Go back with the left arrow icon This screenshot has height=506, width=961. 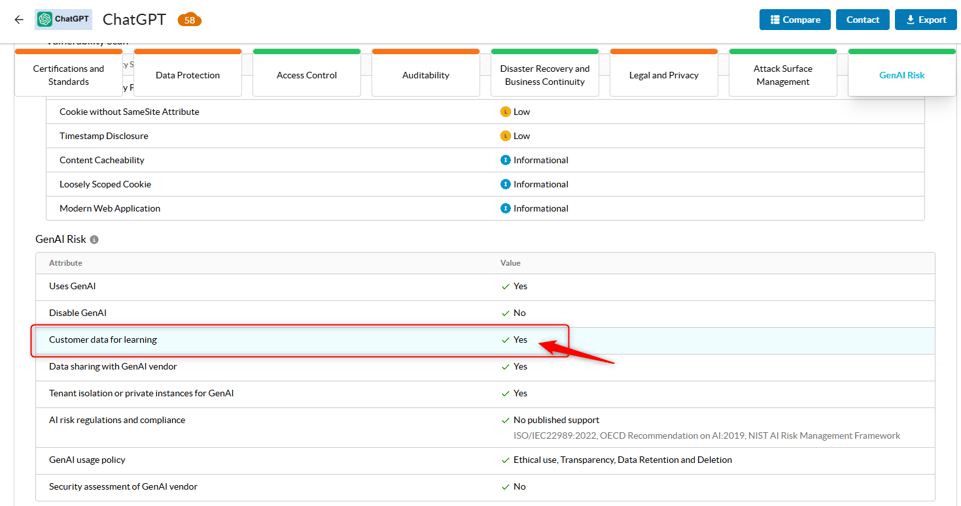[x=19, y=20]
